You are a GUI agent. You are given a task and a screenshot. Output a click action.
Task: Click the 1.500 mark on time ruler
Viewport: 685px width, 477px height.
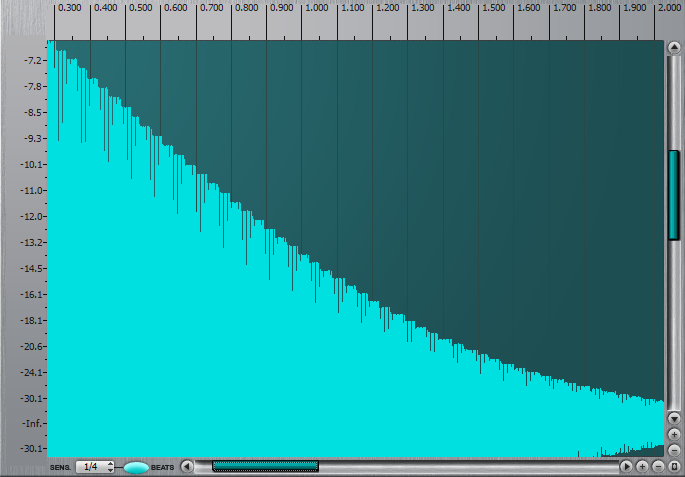(494, 8)
